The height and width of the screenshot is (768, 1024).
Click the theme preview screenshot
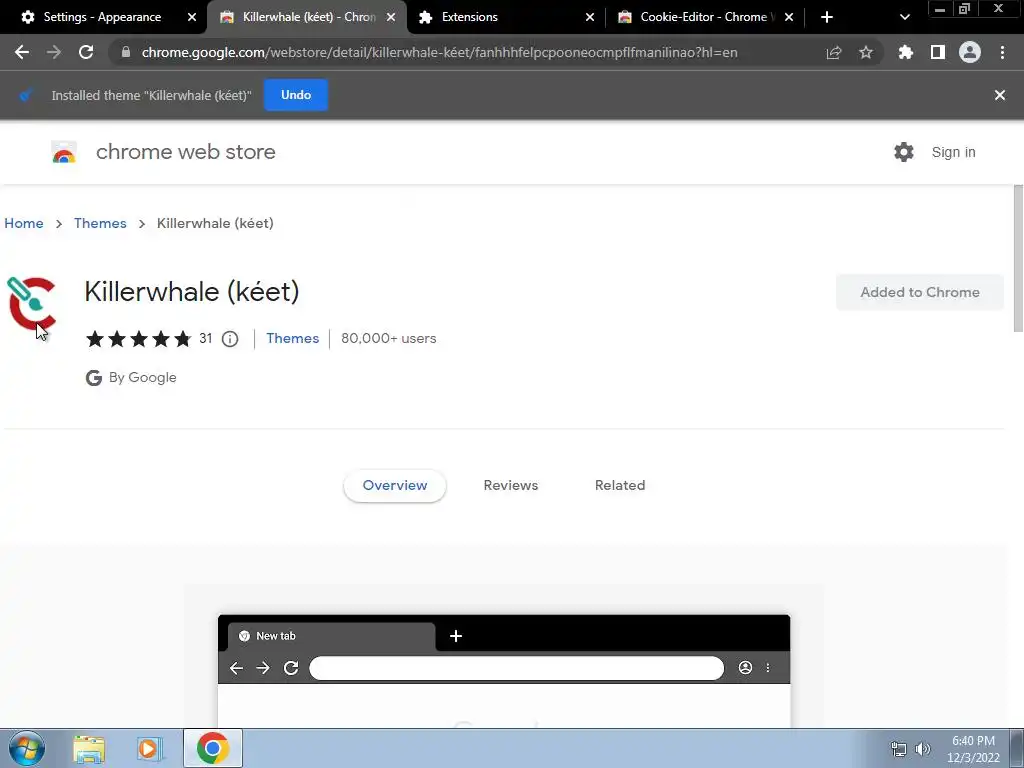[x=504, y=671]
